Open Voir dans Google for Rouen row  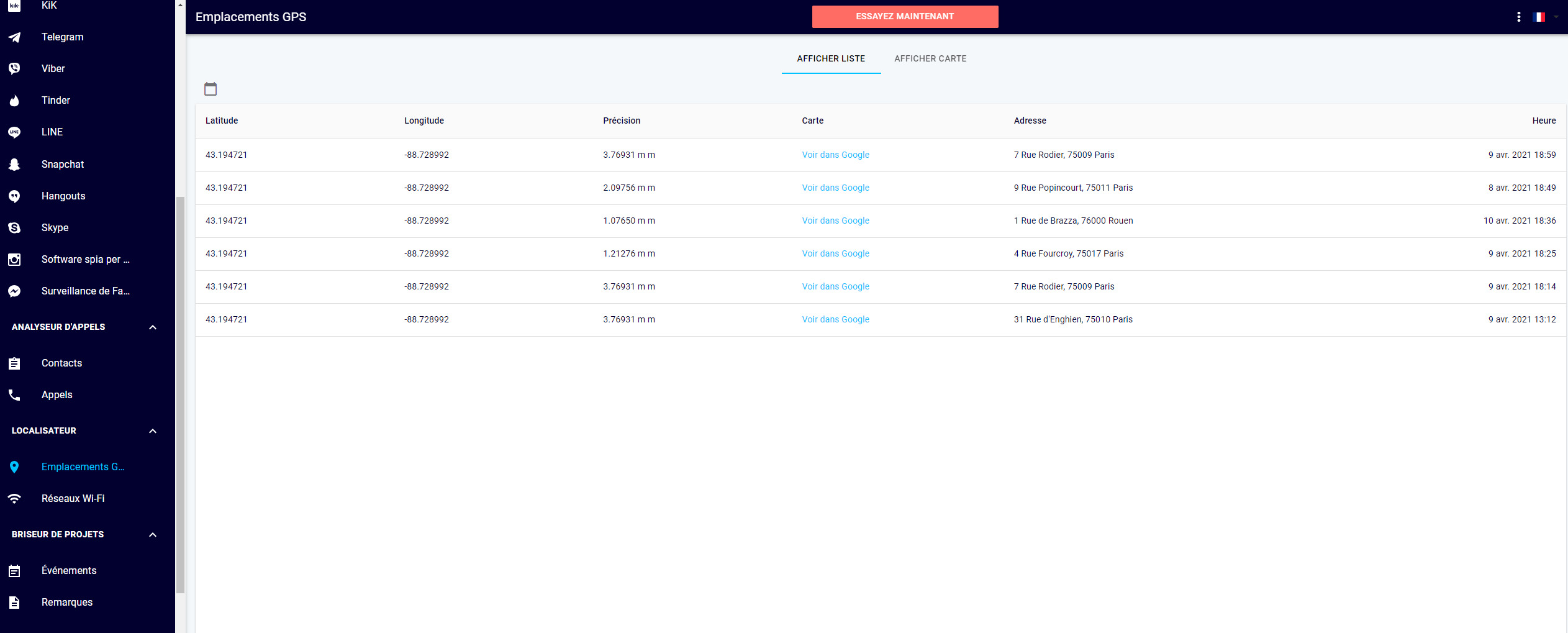[835, 221]
